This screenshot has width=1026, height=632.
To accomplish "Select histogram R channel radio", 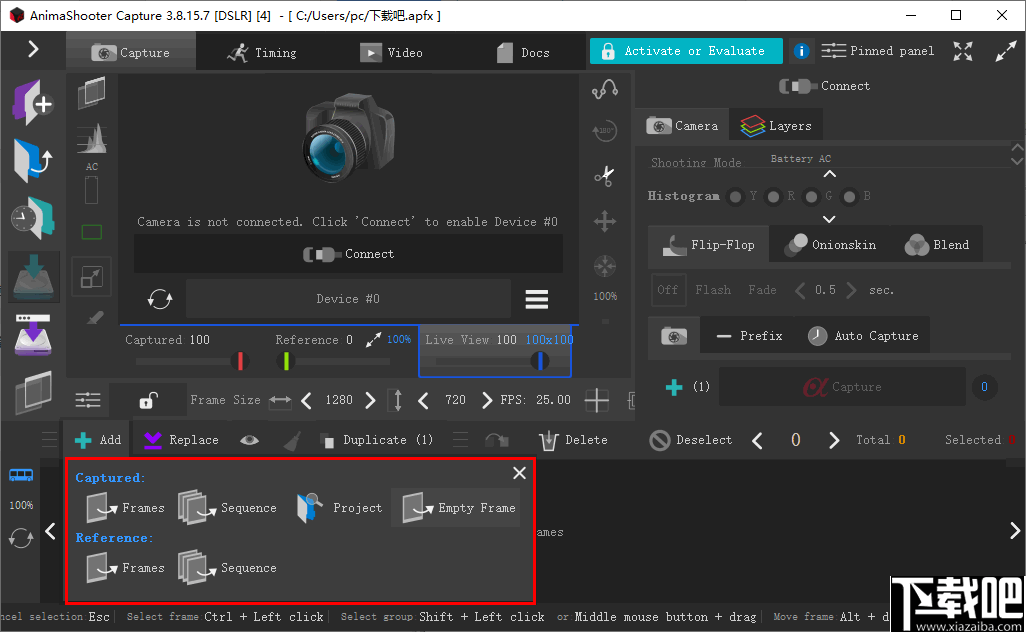I will [x=773, y=196].
